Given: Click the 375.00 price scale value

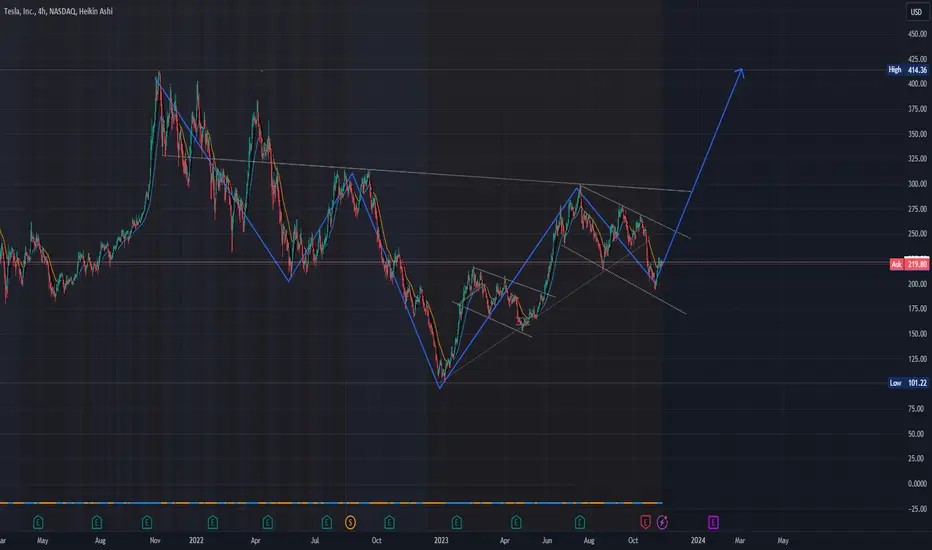Looking at the screenshot, I should point(917,109).
